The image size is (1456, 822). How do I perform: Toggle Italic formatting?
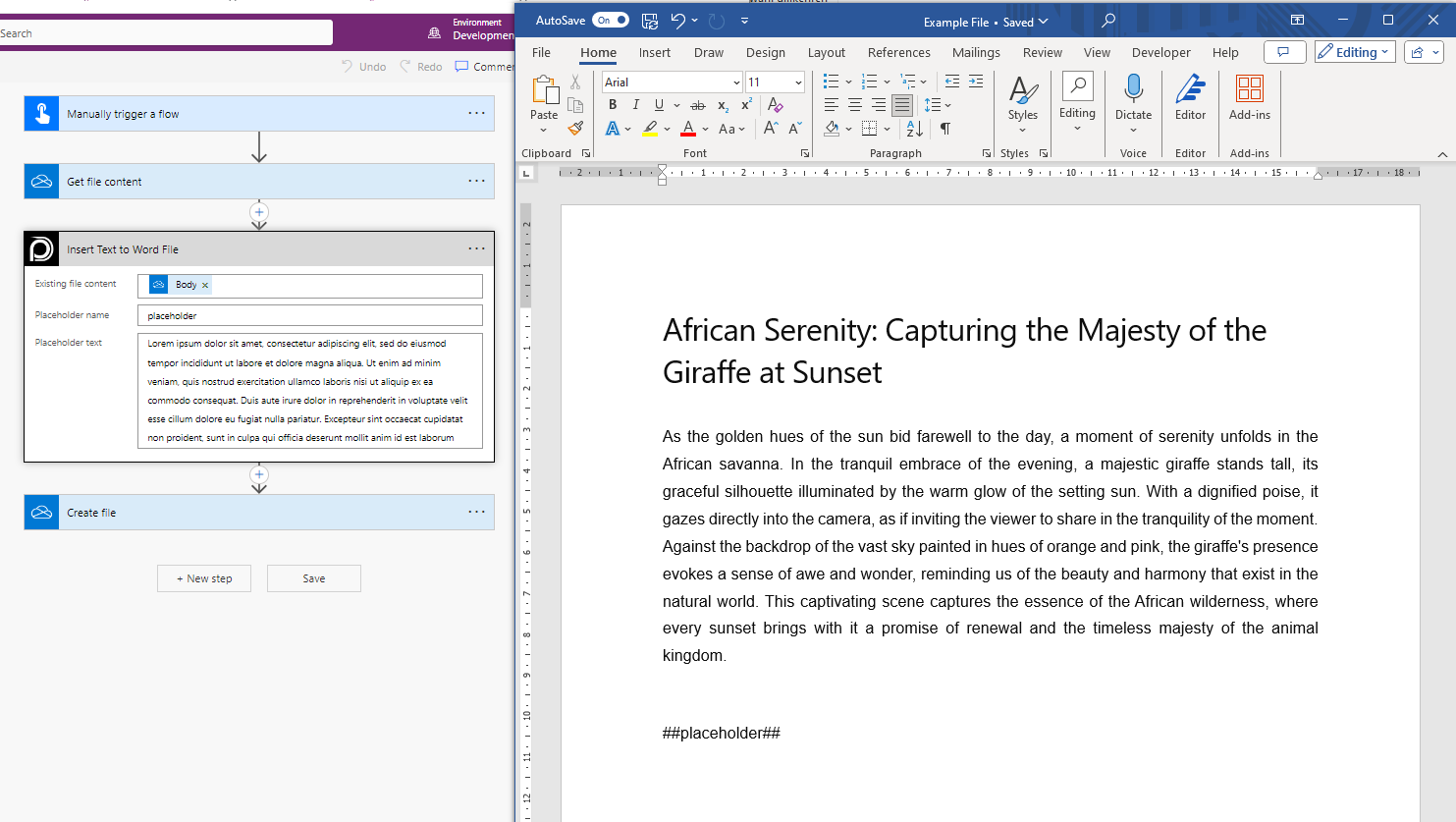(635, 105)
